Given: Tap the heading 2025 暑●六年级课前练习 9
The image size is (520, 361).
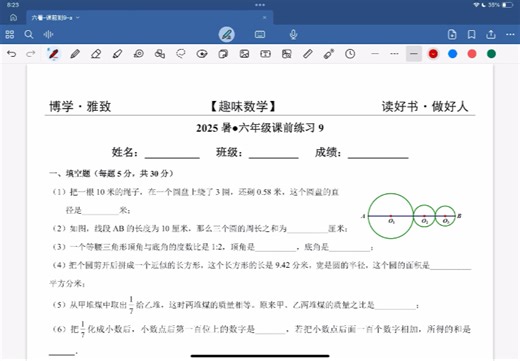Looking at the screenshot, I should (x=260, y=128).
